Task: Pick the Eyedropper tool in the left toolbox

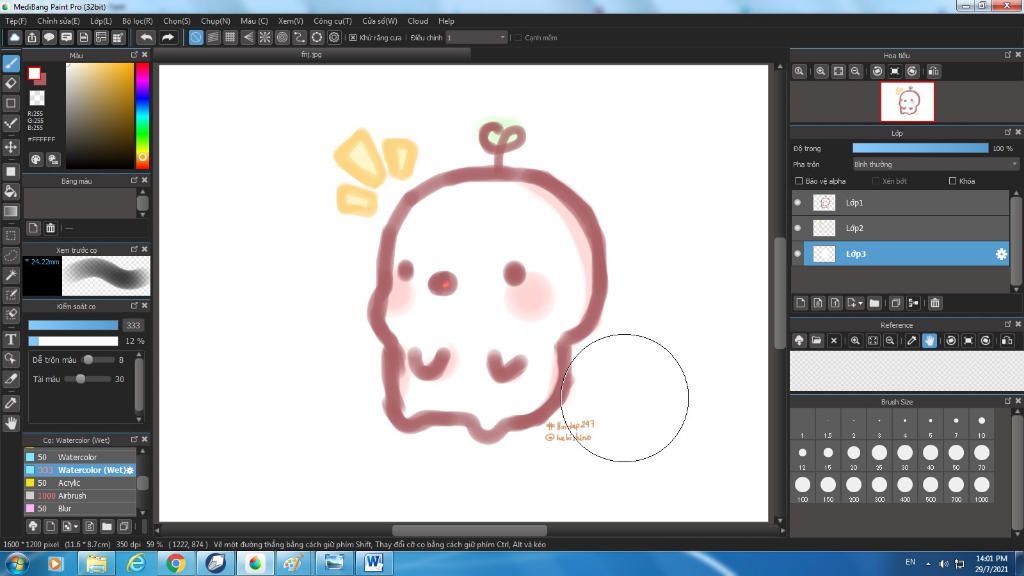Action: pyautogui.click(x=11, y=404)
